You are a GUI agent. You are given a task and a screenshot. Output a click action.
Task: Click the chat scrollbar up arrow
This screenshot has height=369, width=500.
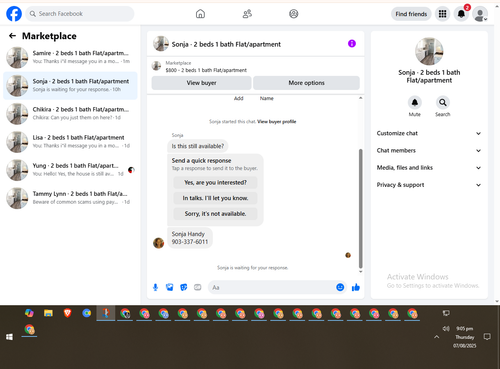point(360,98)
